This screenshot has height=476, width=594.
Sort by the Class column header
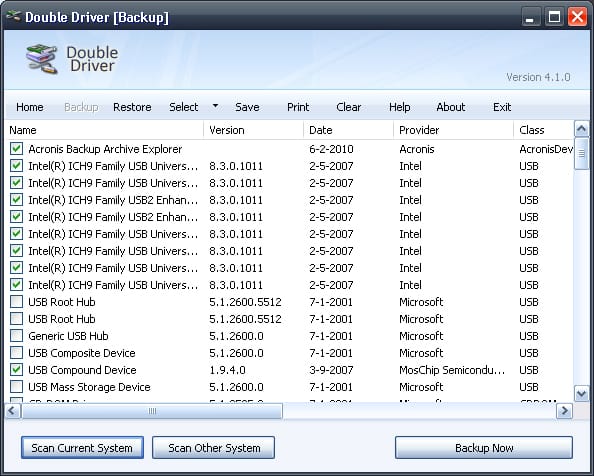tap(544, 130)
